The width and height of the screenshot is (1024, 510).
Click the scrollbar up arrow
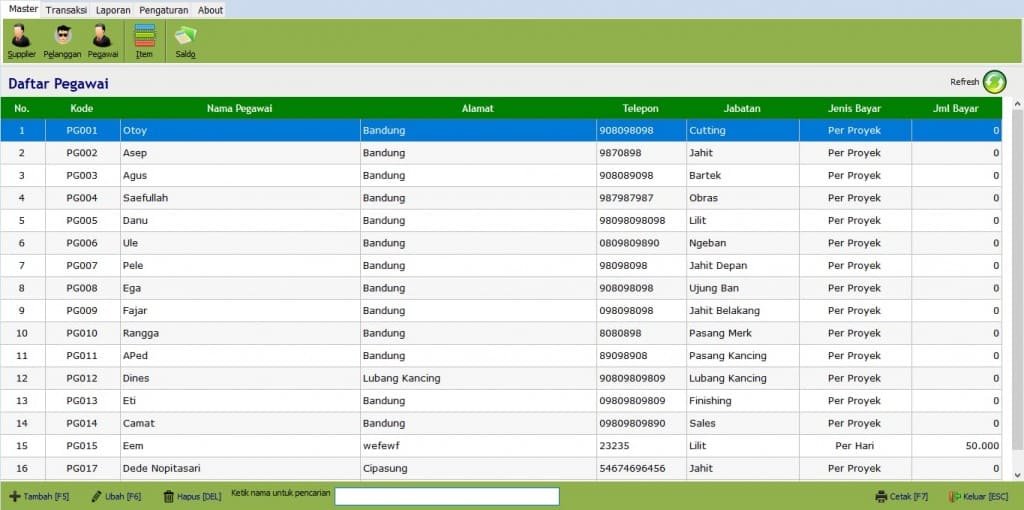click(1018, 103)
